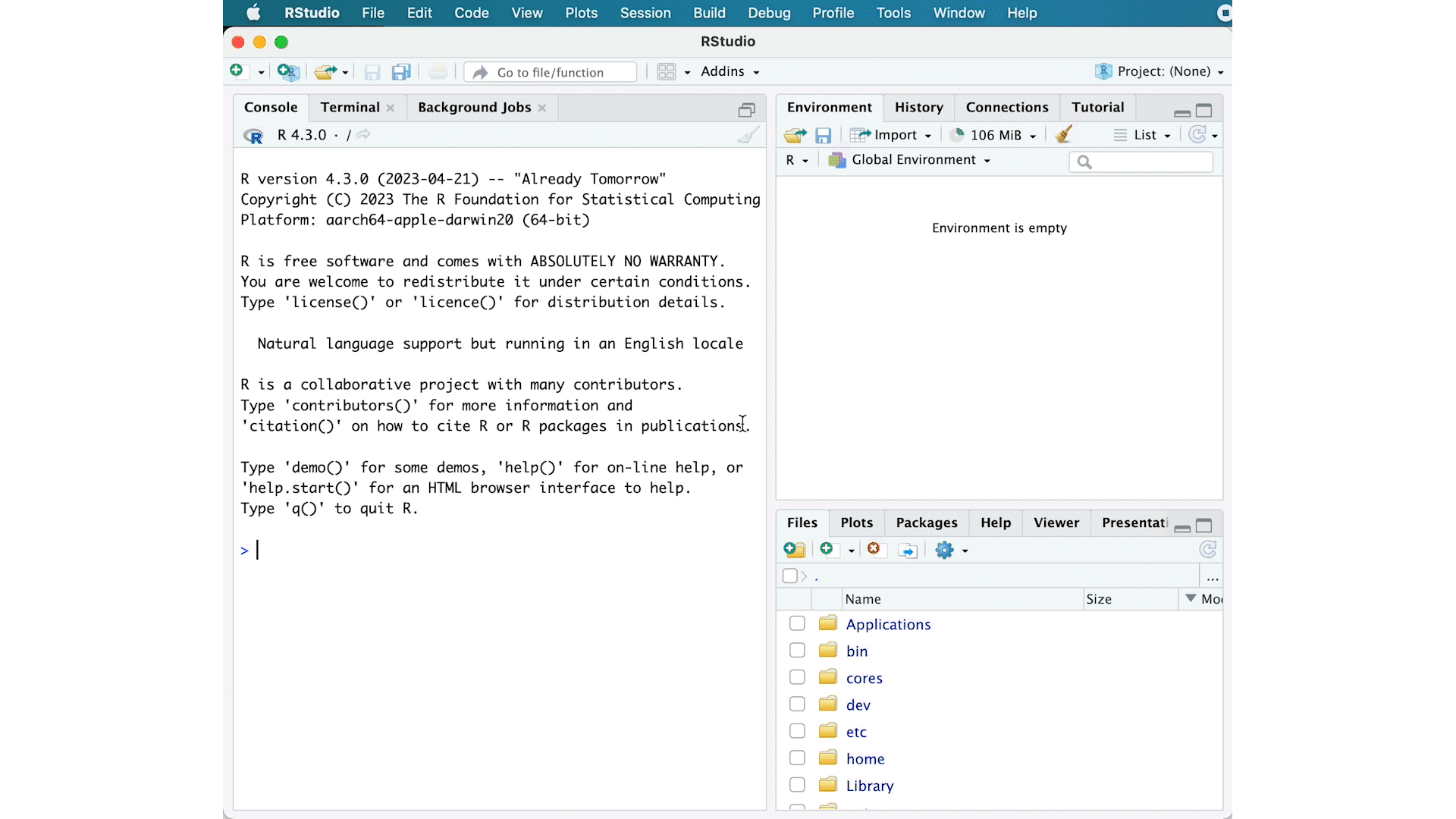Save workspace in Environment pane
The image size is (1456, 819).
coord(823,135)
